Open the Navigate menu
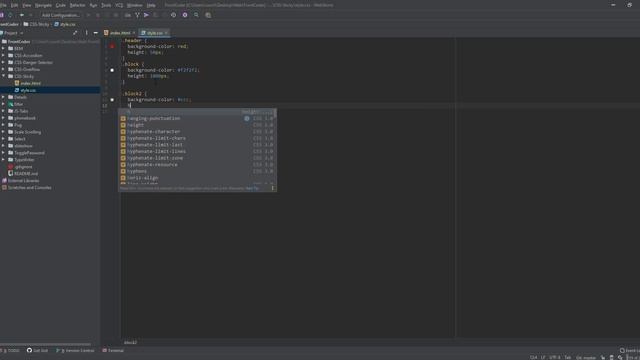The width and height of the screenshot is (640, 360). [x=43, y=5]
